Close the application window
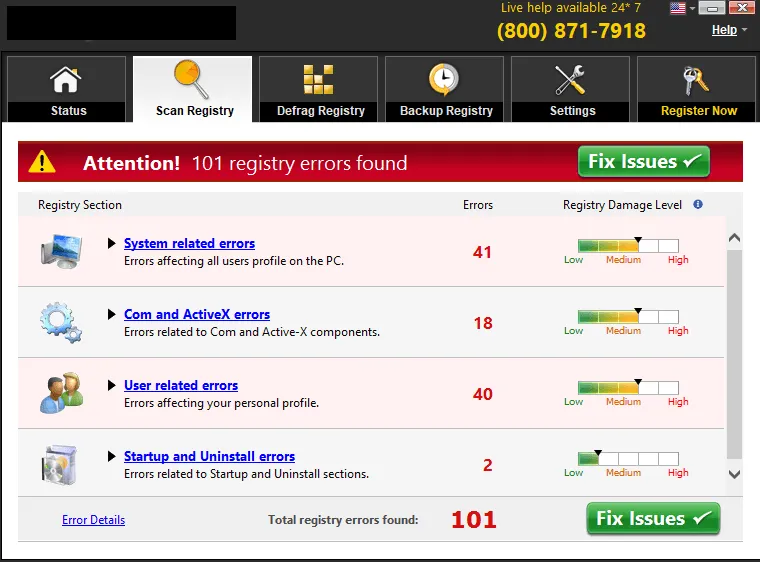Viewport: 760px width, 562px height. [742, 8]
